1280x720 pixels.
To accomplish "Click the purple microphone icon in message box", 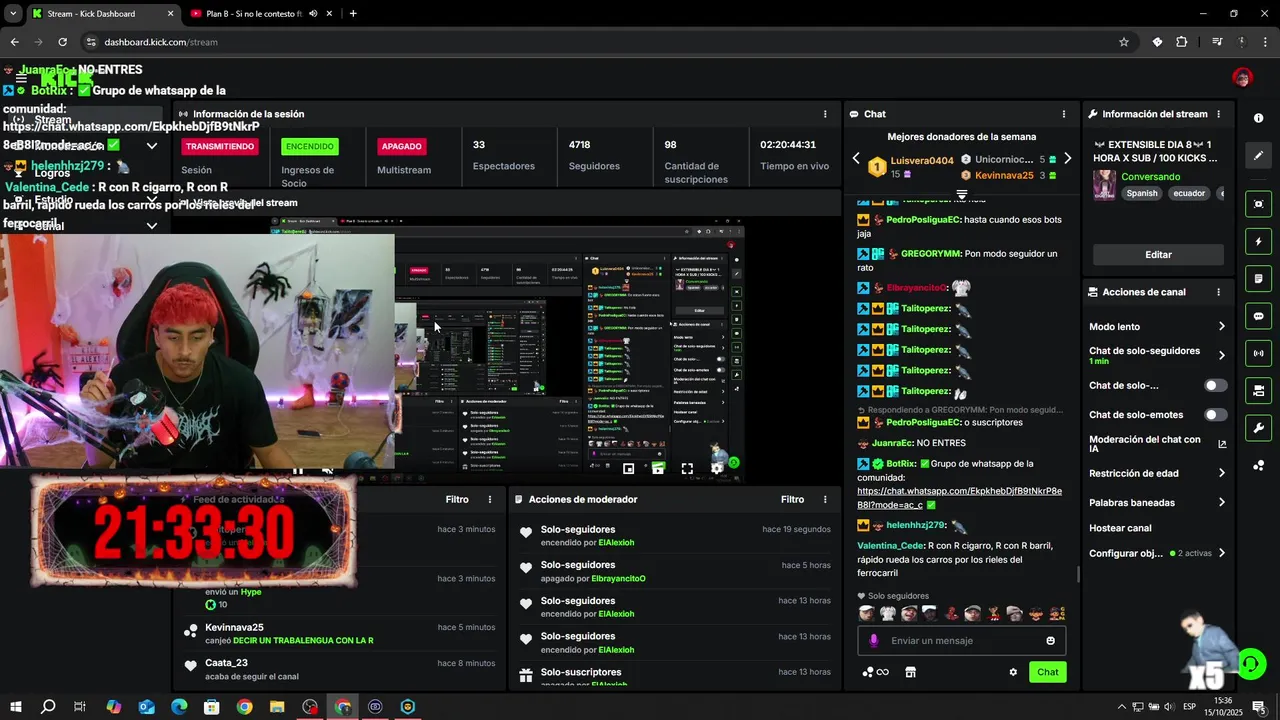I will pyautogui.click(x=874, y=641).
